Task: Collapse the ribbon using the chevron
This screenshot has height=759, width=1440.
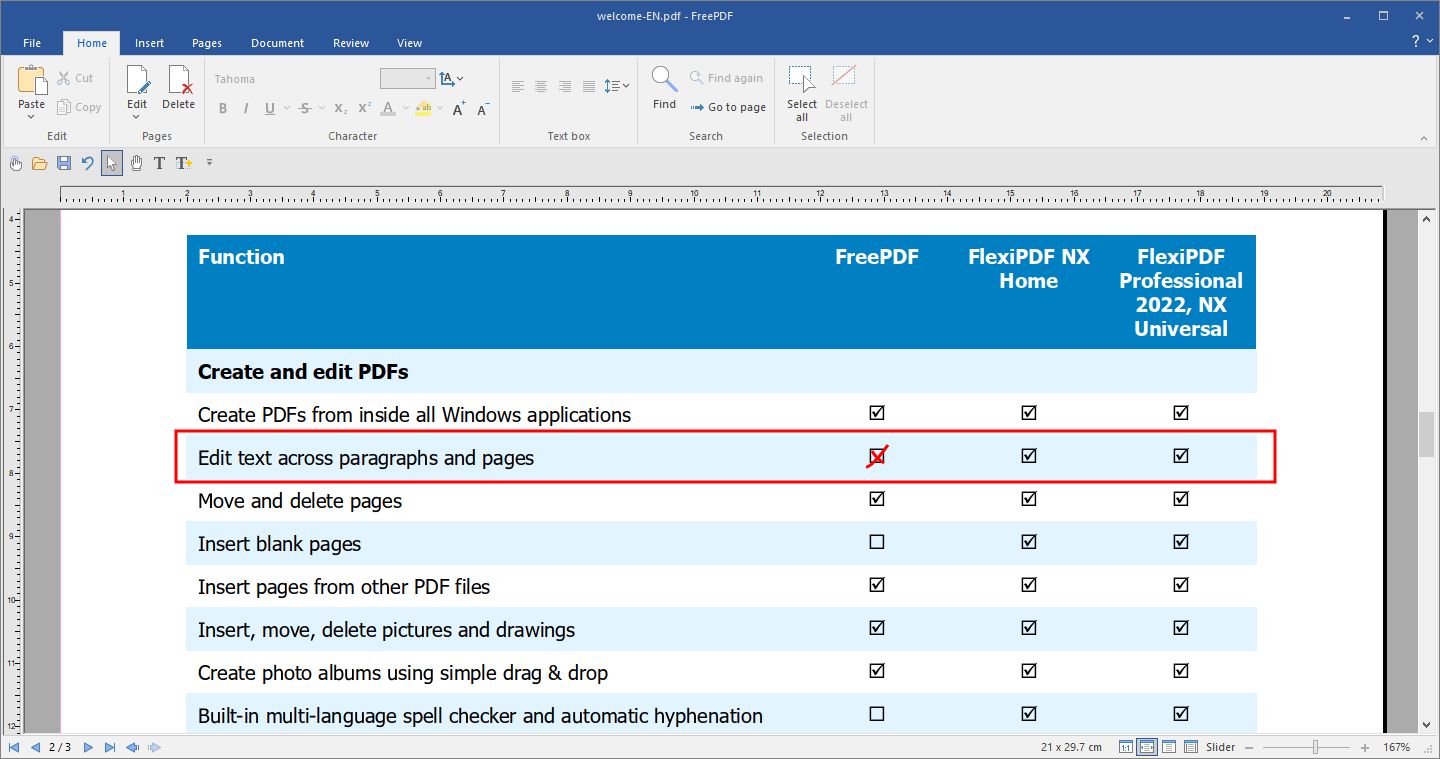Action: click(1424, 138)
